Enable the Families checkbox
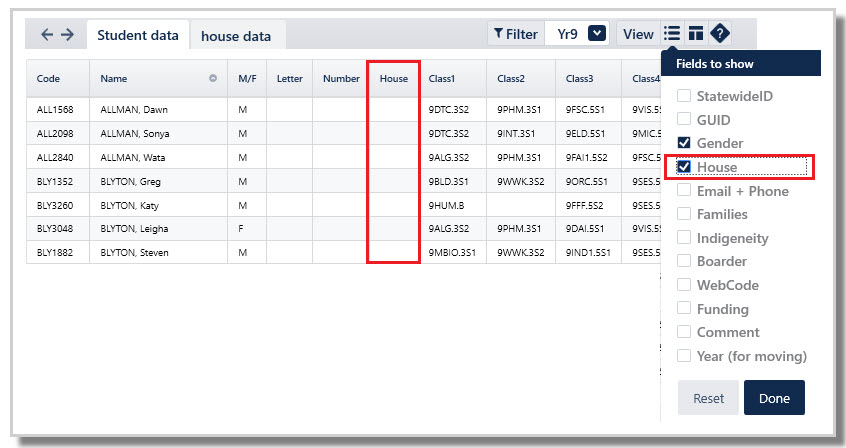Image resolution: width=846 pixels, height=448 pixels. [x=684, y=214]
